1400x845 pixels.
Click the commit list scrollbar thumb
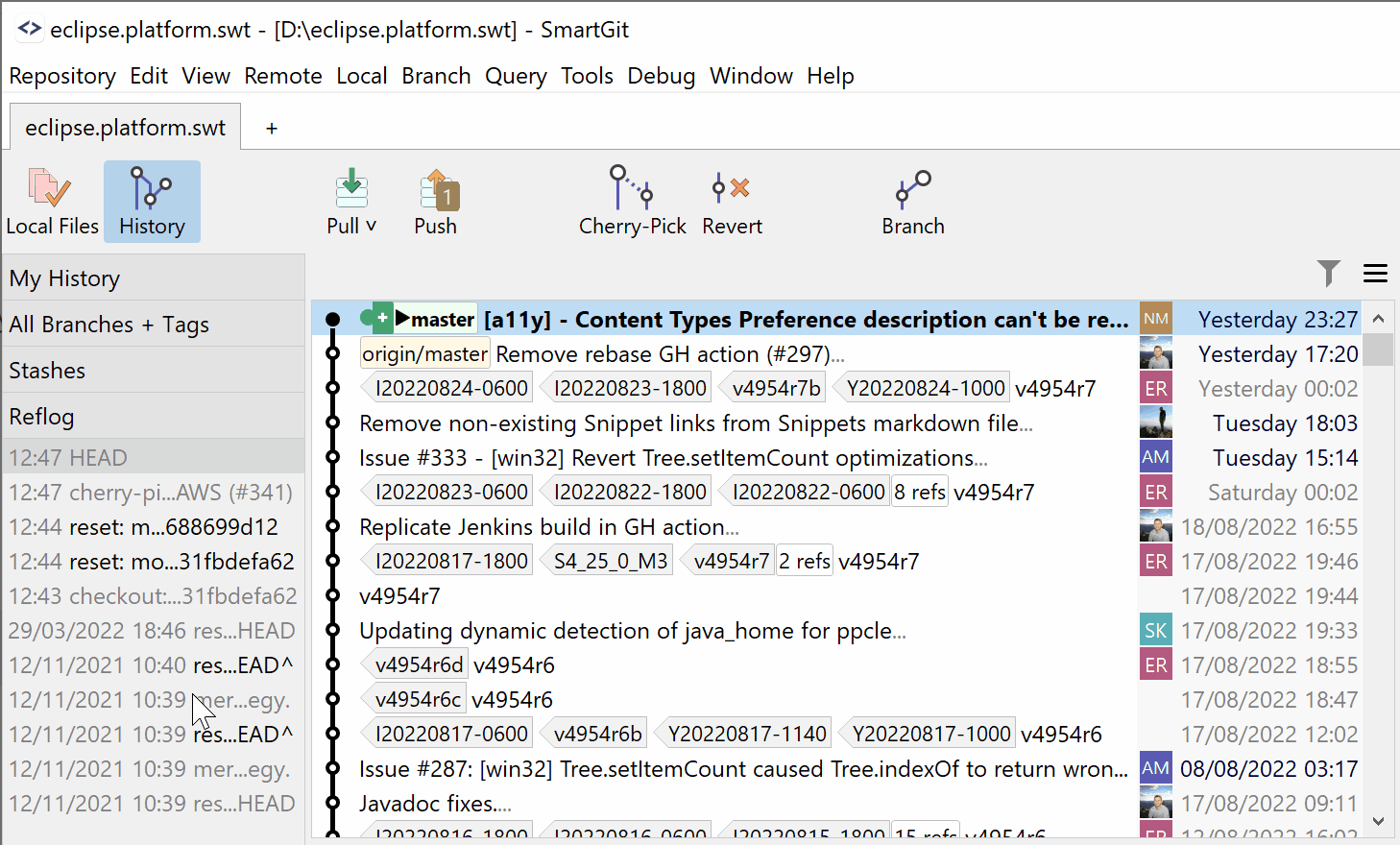tap(1378, 350)
